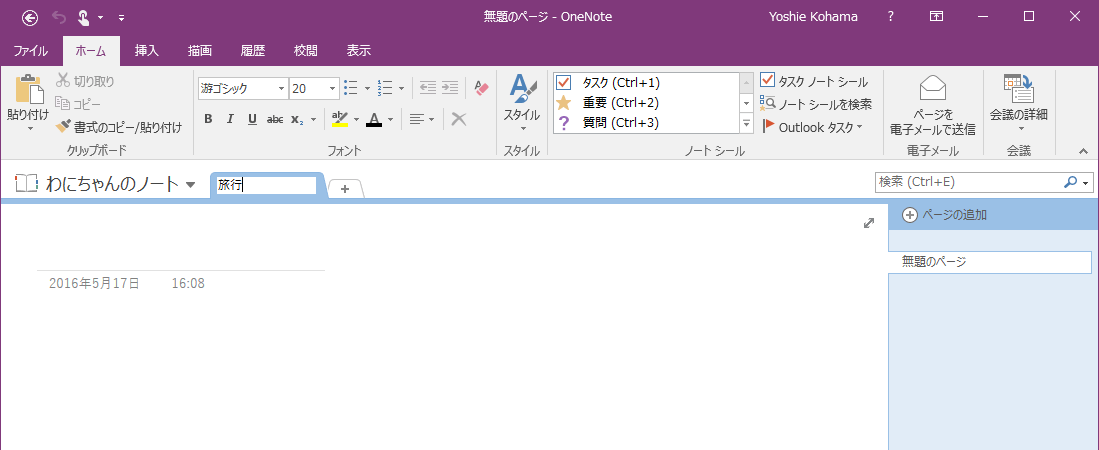1099x450 pixels.
Task: Open the ファイル tab
Action: pyautogui.click(x=30, y=50)
